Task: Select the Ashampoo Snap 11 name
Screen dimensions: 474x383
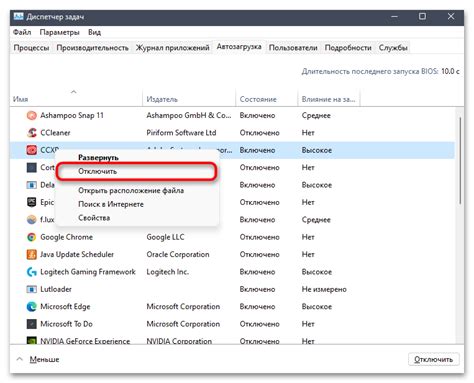Action: coord(72,115)
